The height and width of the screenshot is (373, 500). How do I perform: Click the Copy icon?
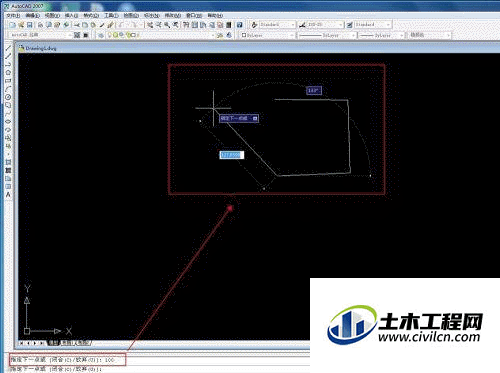(85, 25)
